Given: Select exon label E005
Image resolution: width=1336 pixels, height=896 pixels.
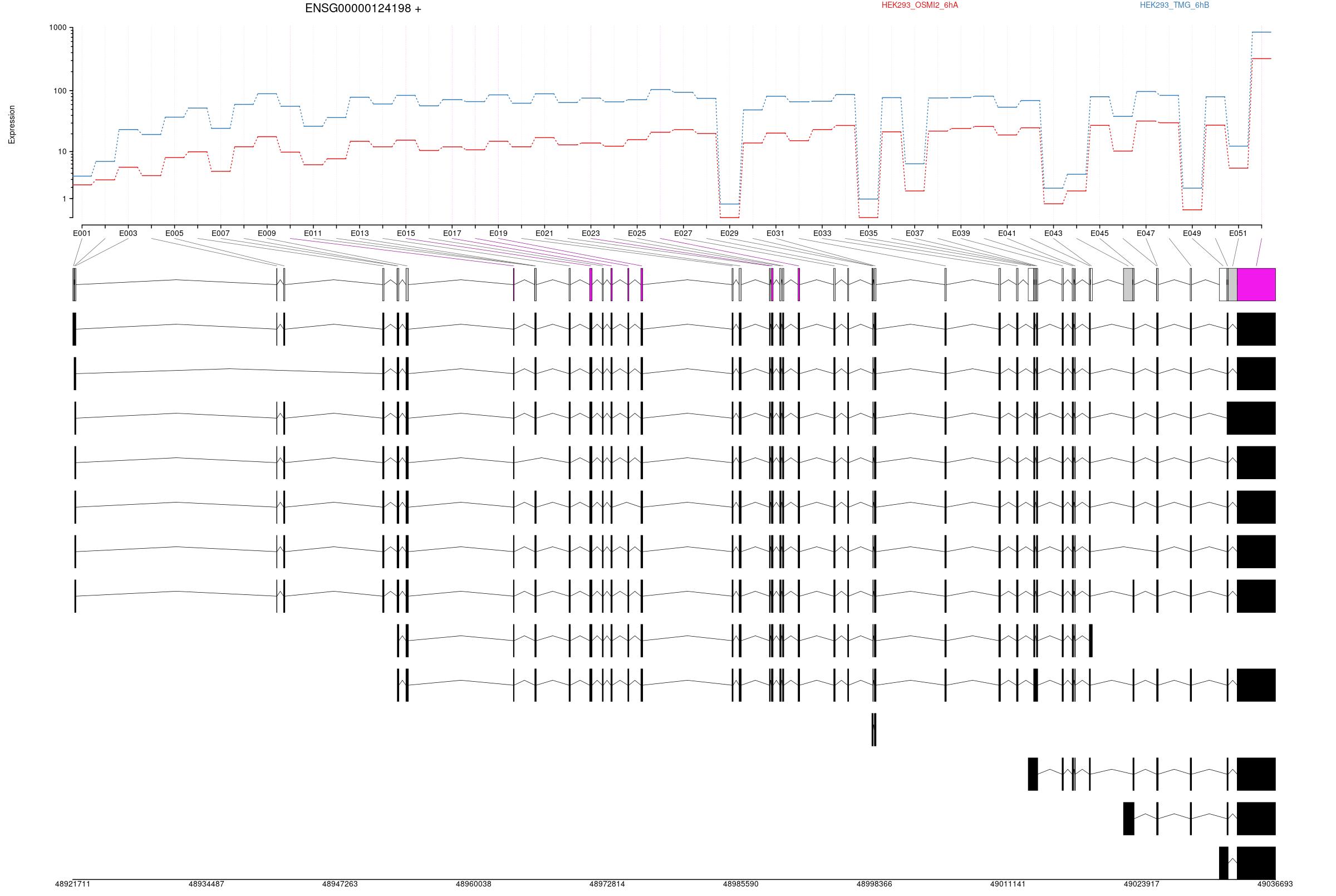Looking at the screenshot, I should tap(174, 233).
